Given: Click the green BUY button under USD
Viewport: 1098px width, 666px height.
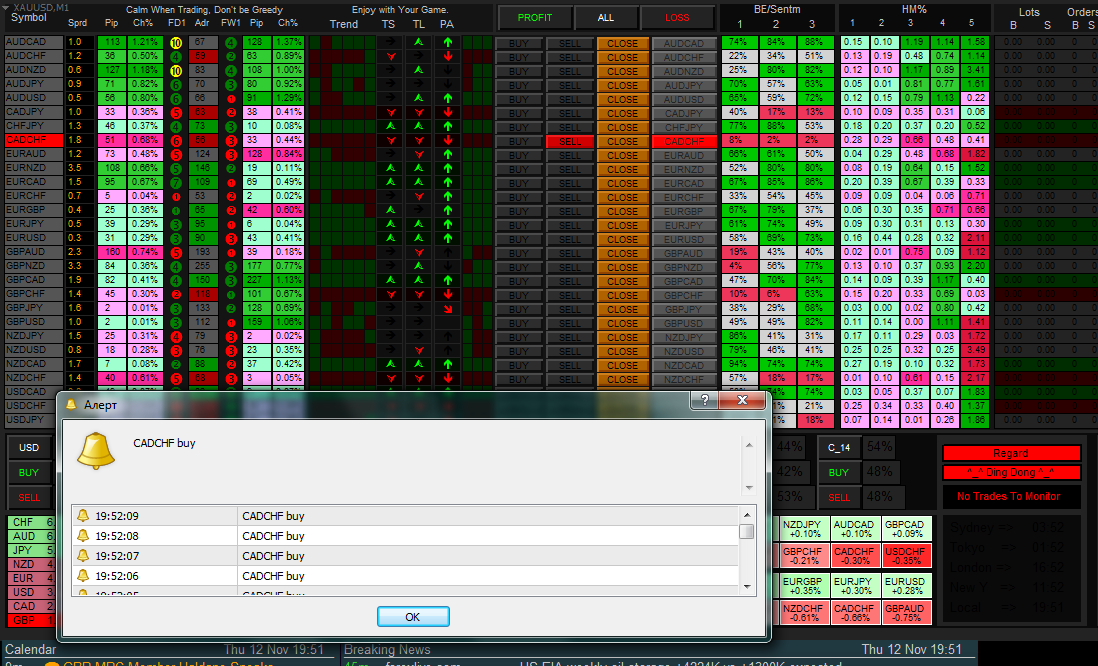Looking at the screenshot, I should (x=29, y=473).
